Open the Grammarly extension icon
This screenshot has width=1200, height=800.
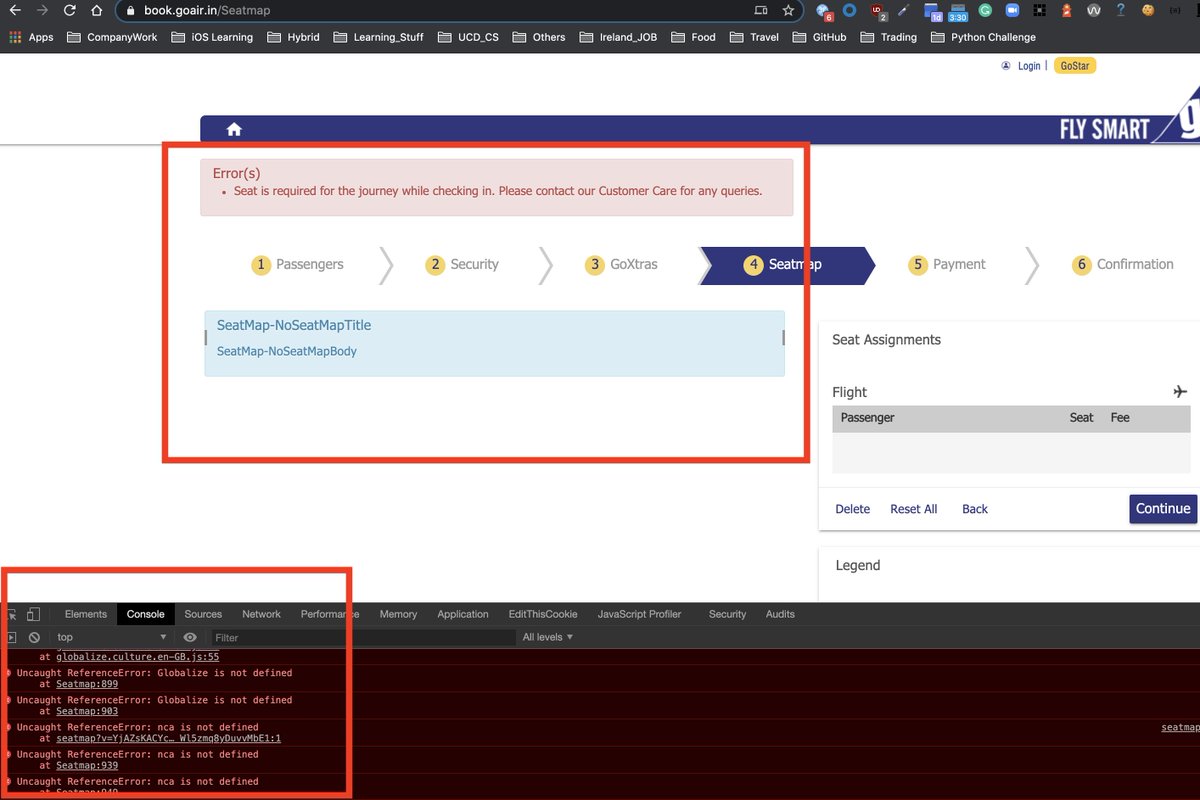[x=985, y=11]
